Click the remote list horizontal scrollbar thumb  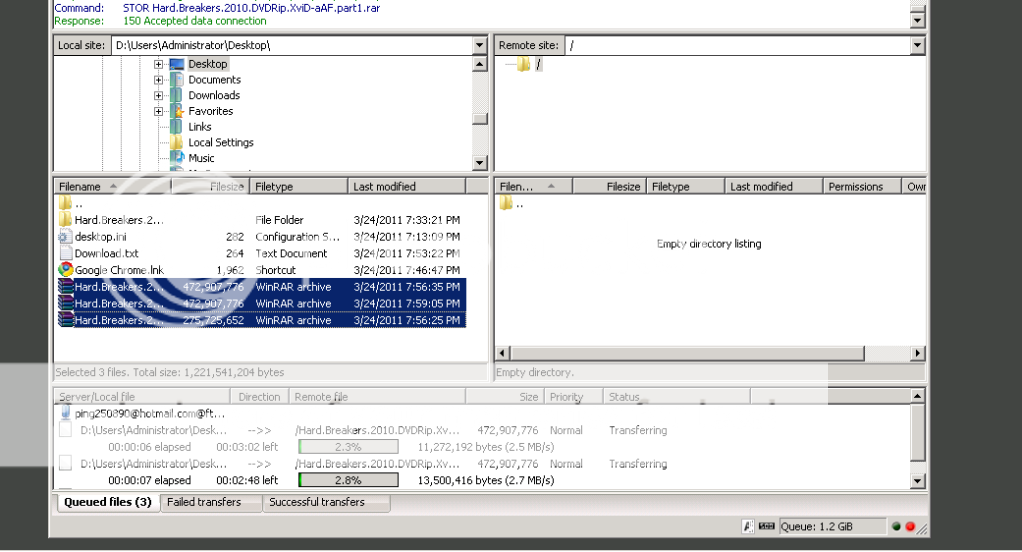pos(687,353)
